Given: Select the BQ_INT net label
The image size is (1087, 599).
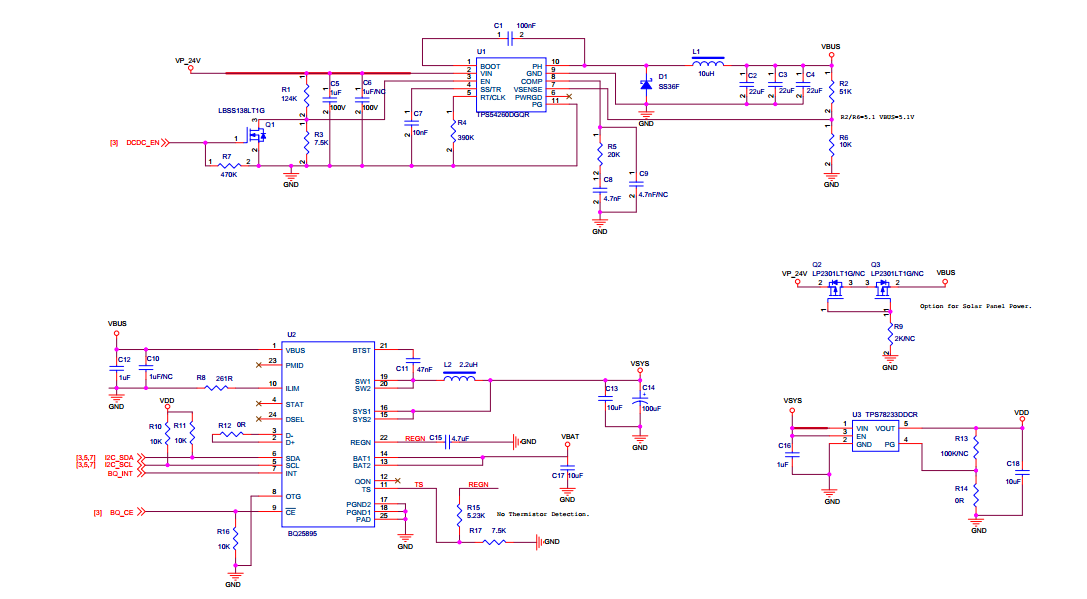Looking at the screenshot, I should (120, 474).
